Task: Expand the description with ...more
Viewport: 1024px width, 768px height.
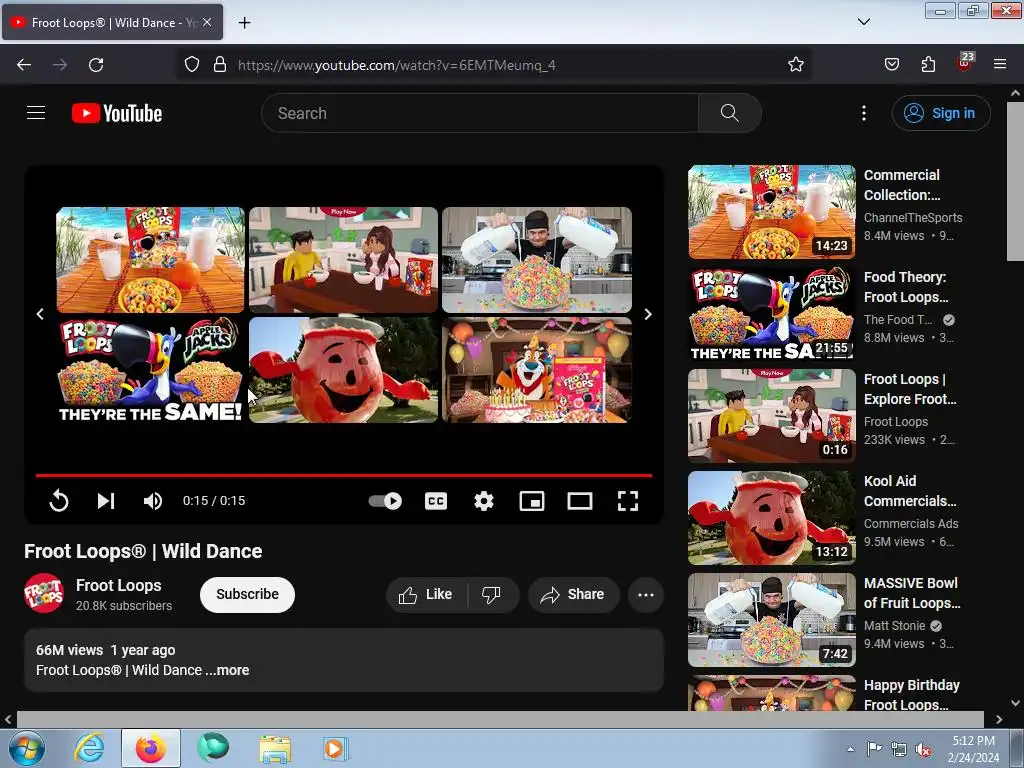Action: 227,670
